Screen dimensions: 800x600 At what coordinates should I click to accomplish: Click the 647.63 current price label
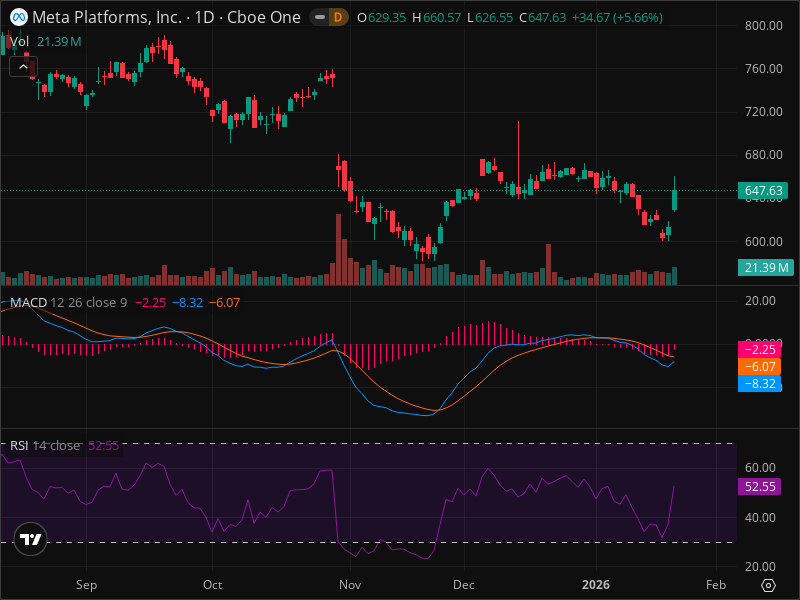[763, 190]
